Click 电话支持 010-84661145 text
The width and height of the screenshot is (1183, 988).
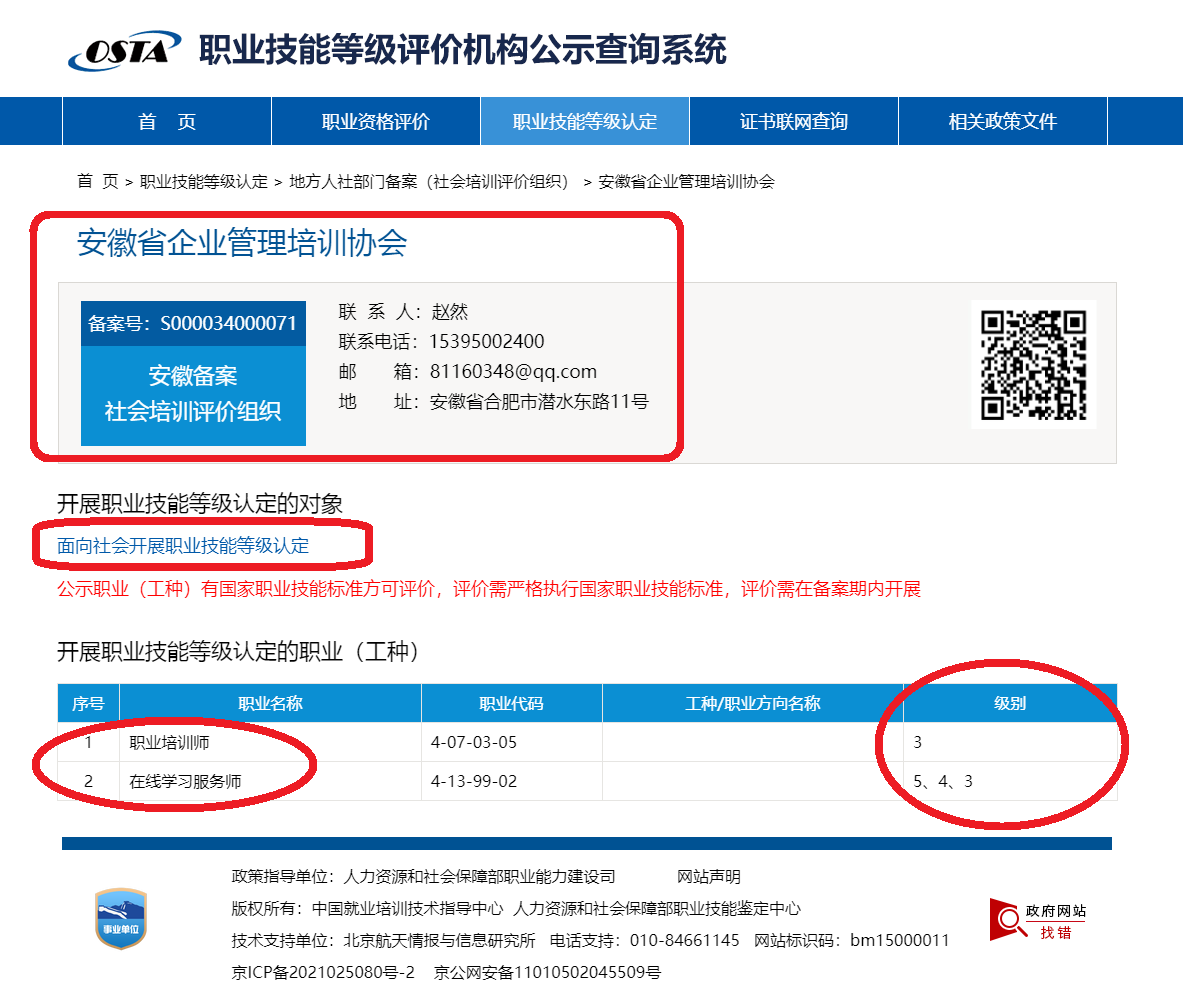coord(644,940)
